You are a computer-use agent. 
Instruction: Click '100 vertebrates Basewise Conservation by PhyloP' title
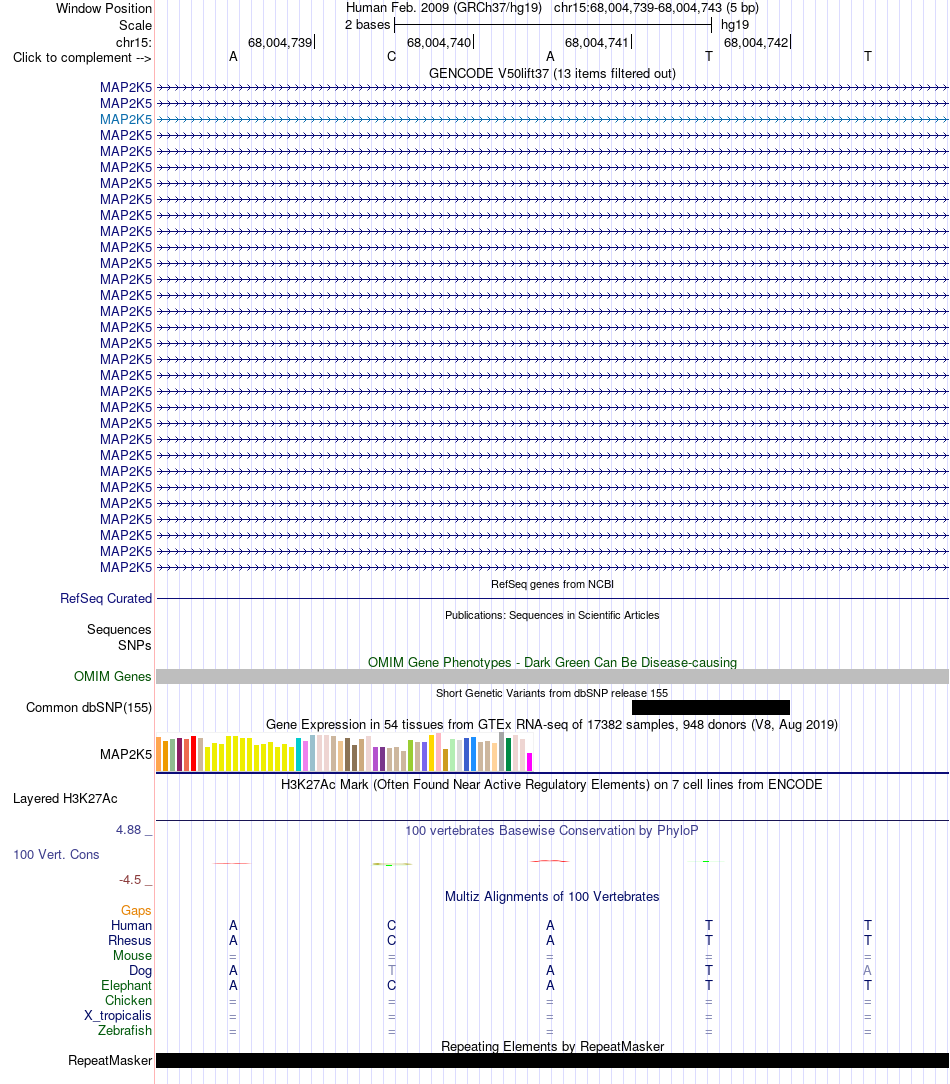coord(552,831)
